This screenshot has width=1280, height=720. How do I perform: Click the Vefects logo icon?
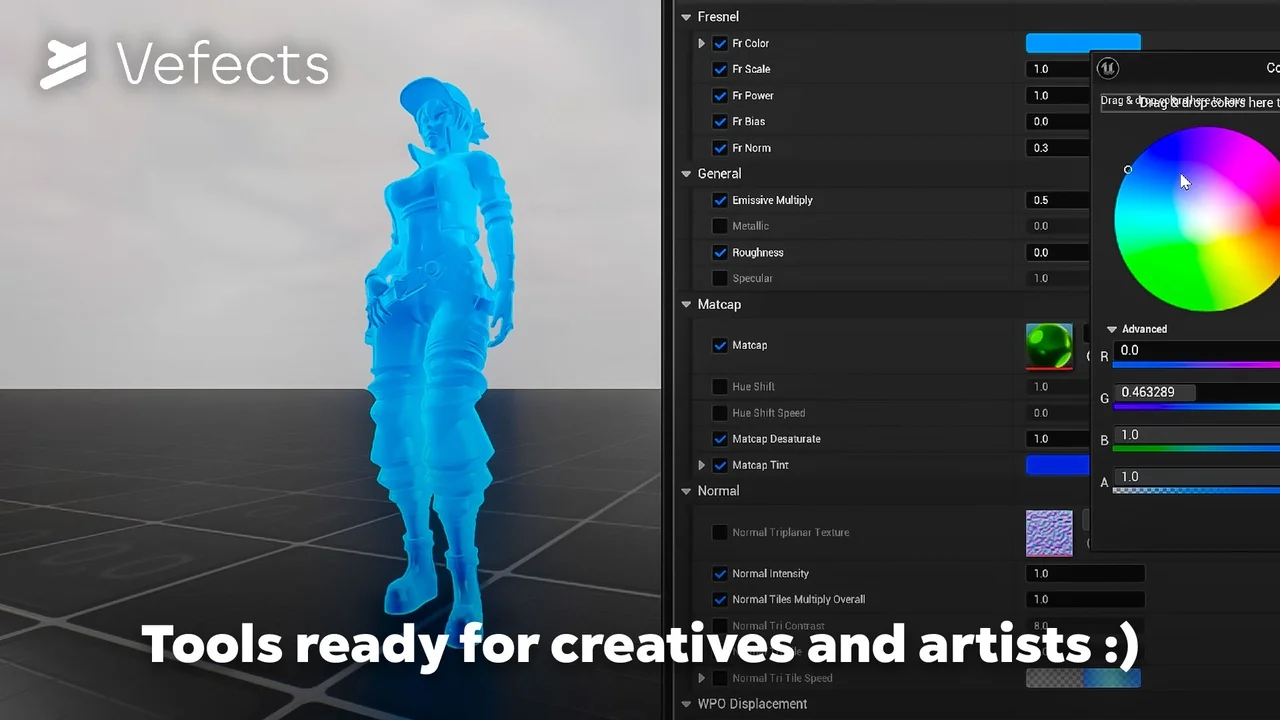point(63,65)
